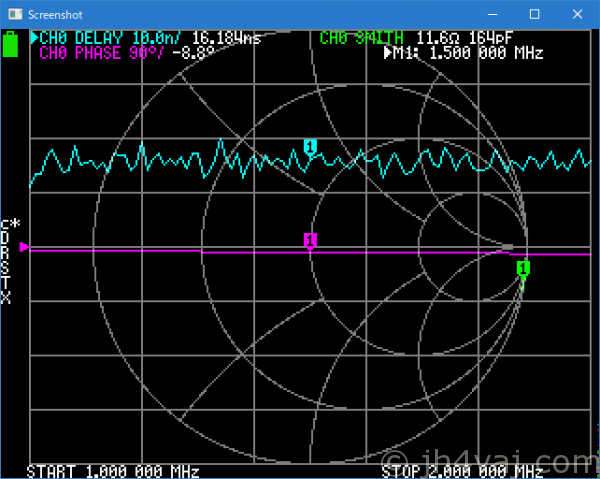Screen dimensions: 600x479
Task: Click the START 1.000 000 MHz frequency
Action: 113,471
